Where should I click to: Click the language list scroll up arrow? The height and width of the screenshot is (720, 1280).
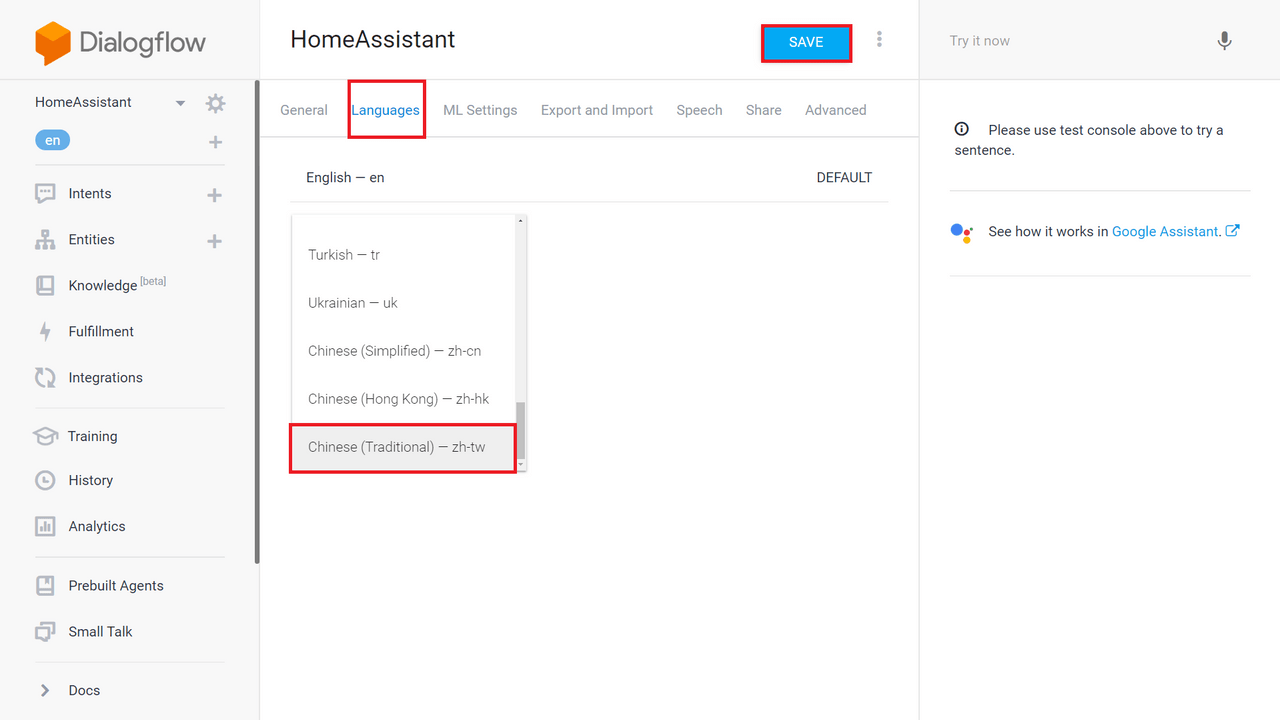point(521,221)
